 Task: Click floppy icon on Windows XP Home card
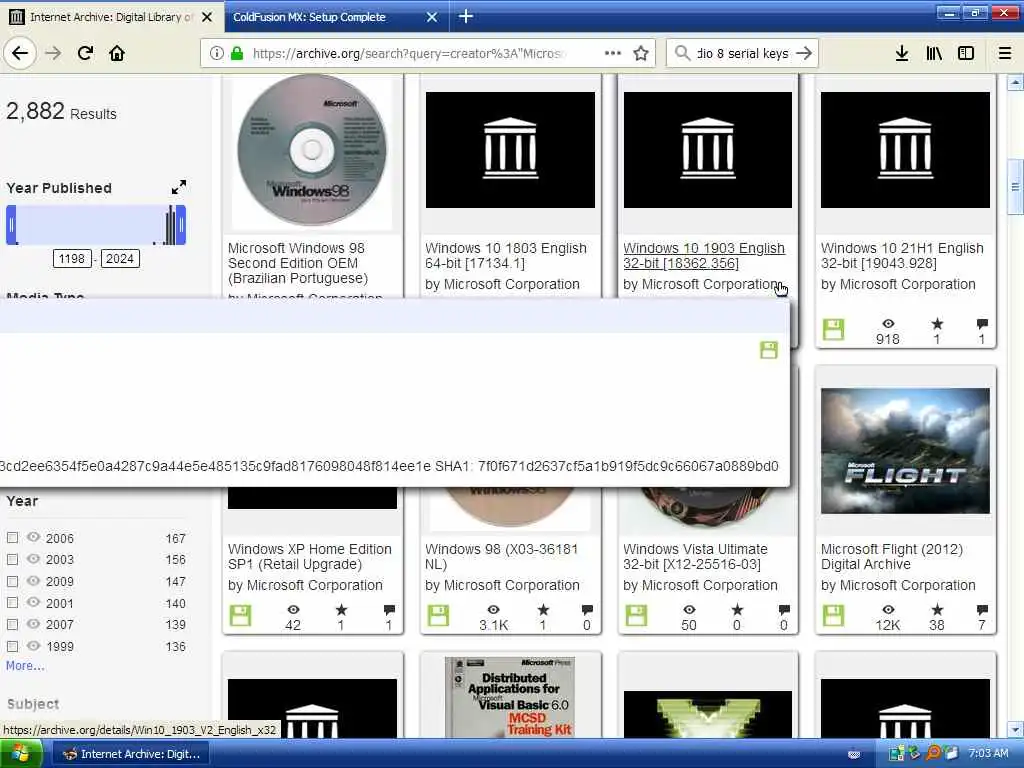click(x=240, y=615)
